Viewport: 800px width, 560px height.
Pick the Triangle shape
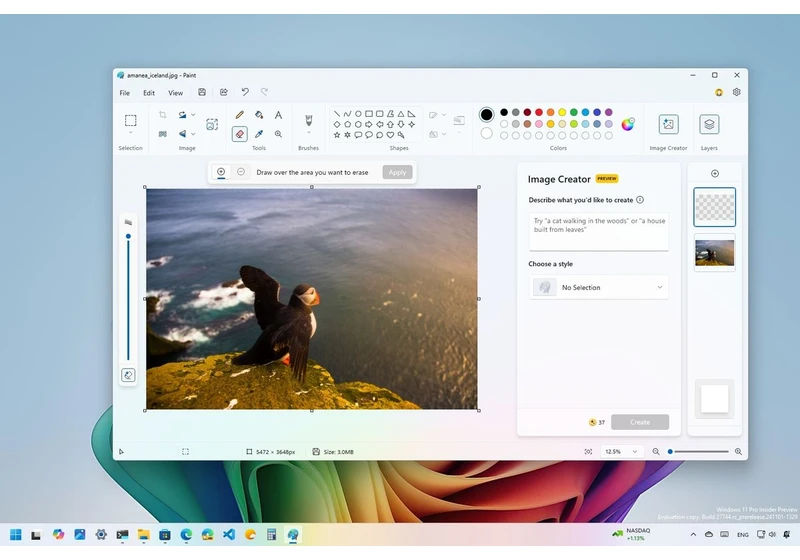pyautogui.click(x=401, y=114)
